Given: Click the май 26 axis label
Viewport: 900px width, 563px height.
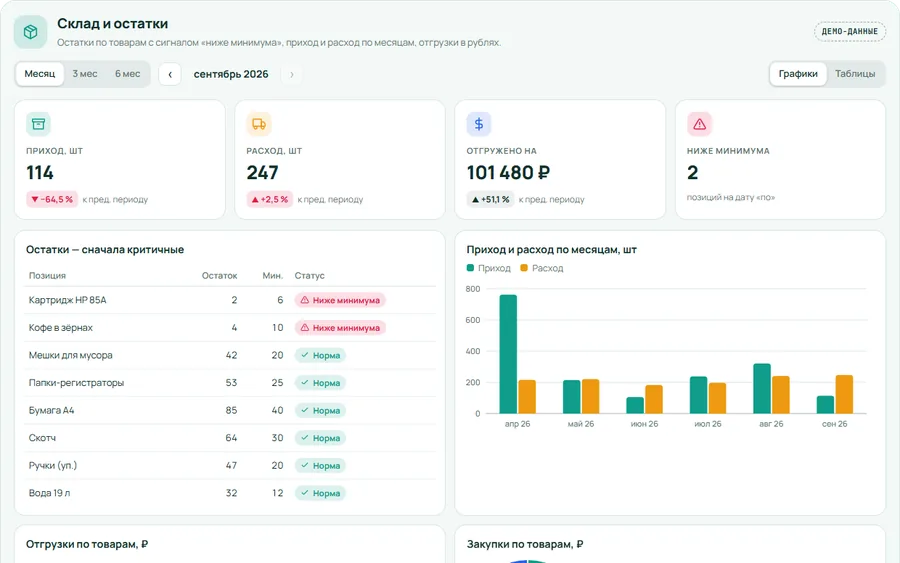Looking at the screenshot, I should point(581,424).
